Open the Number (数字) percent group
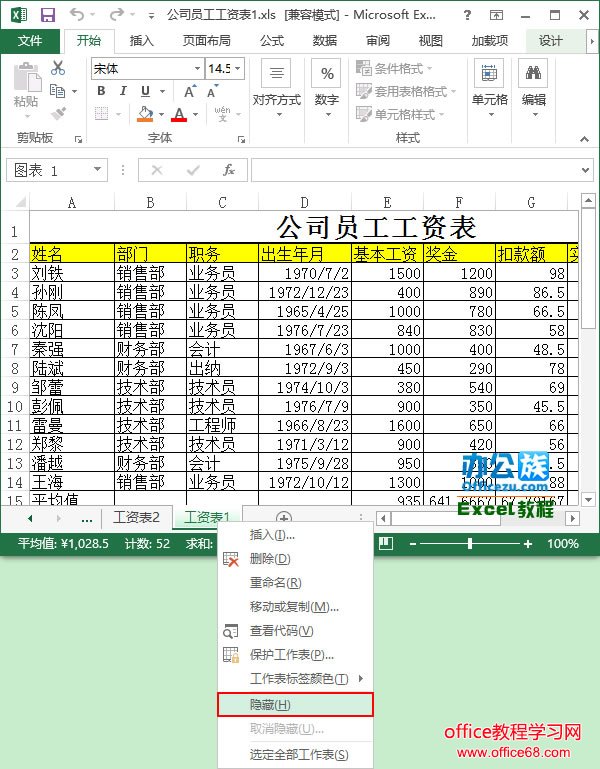Image resolution: width=600 pixels, height=769 pixels. (x=327, y=89)
